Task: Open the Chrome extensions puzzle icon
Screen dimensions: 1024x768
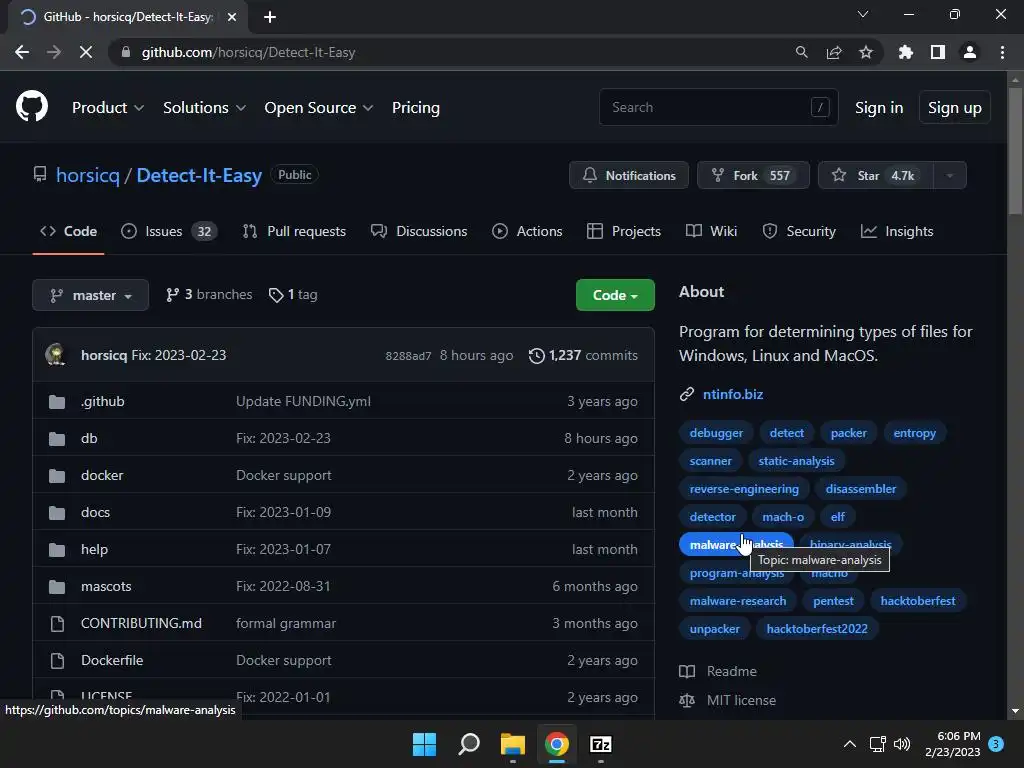Action: tap(906, 52)
